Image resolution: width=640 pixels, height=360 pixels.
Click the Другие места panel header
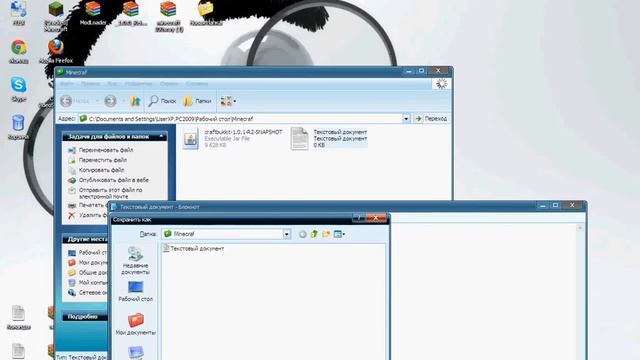(x=85, y=239)
